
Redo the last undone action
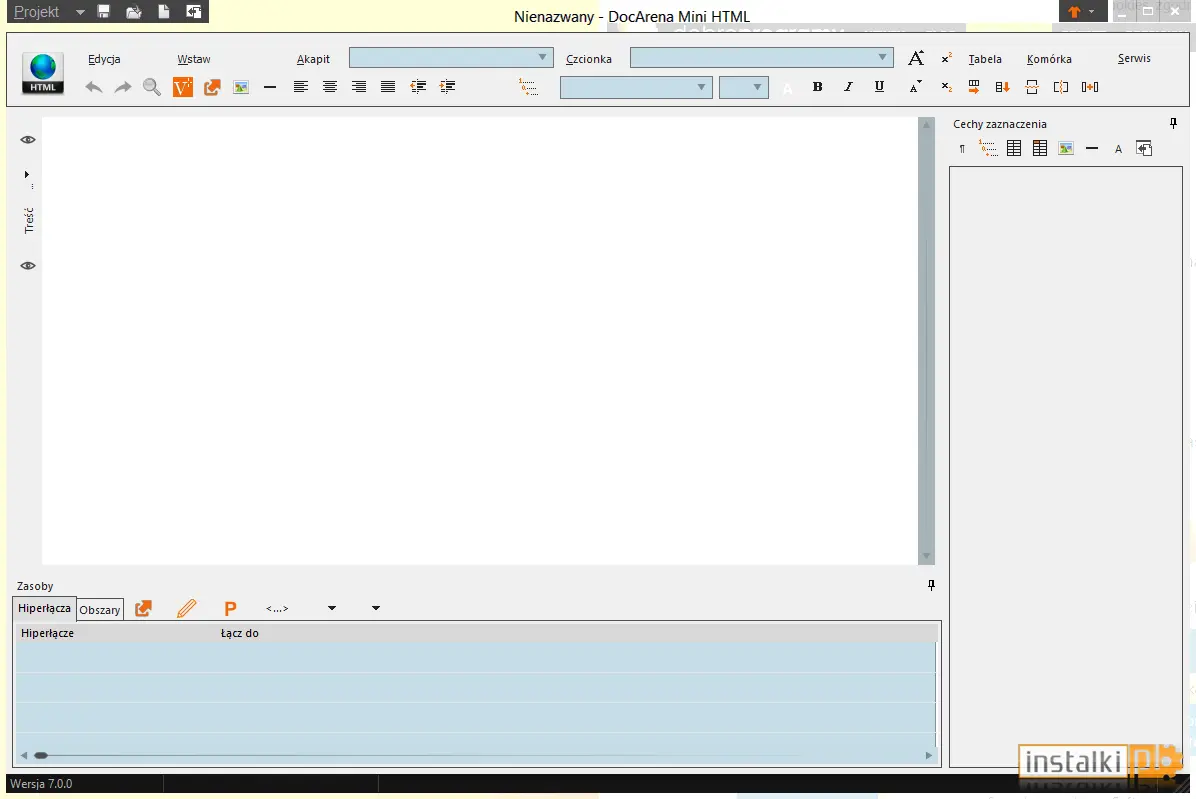tap(123, 87)
